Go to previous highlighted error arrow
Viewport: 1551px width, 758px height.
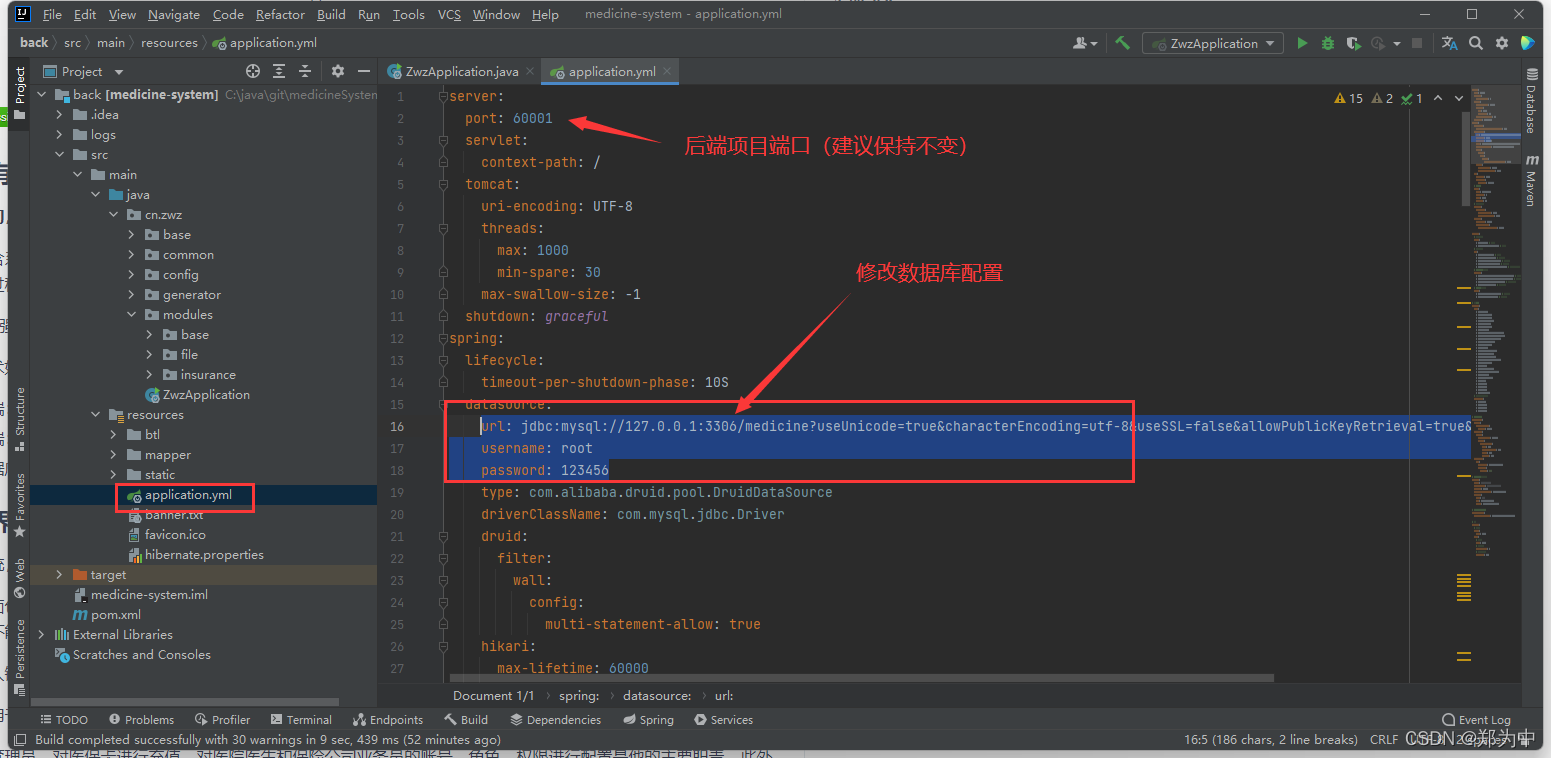(x=1438, y=98)
